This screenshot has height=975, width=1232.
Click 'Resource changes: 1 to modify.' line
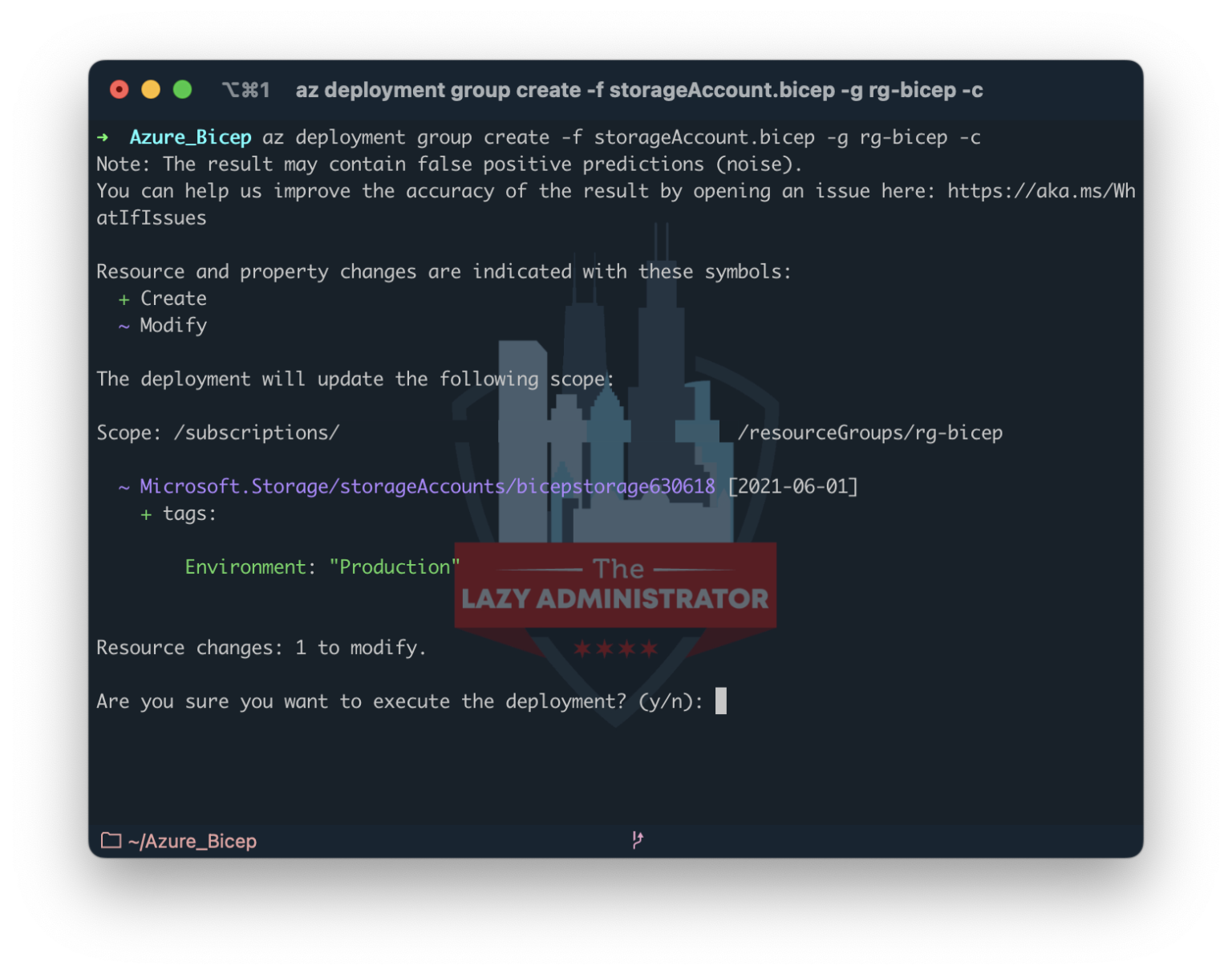(x=261, y=648)
